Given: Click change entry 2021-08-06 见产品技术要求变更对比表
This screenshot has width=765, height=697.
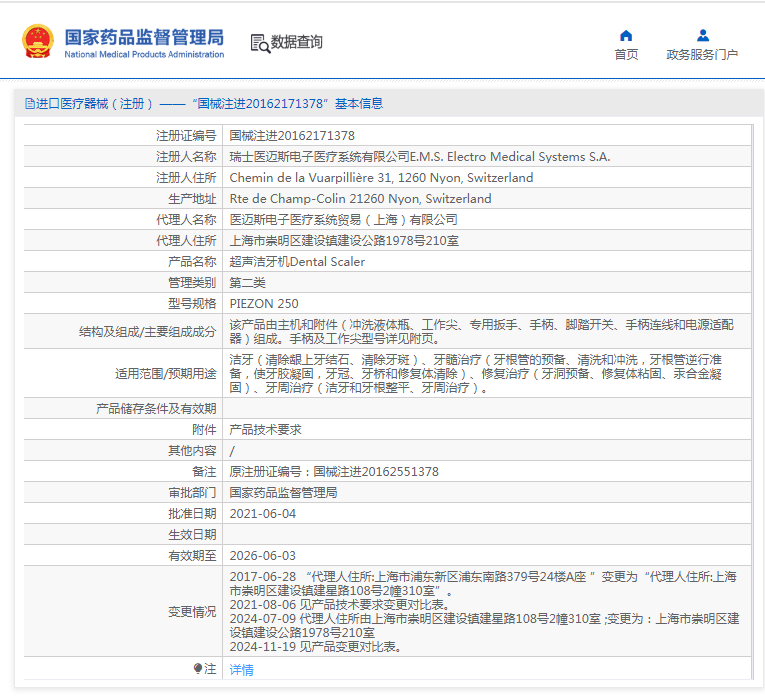Looking at the screenshot, I should 340,605.
